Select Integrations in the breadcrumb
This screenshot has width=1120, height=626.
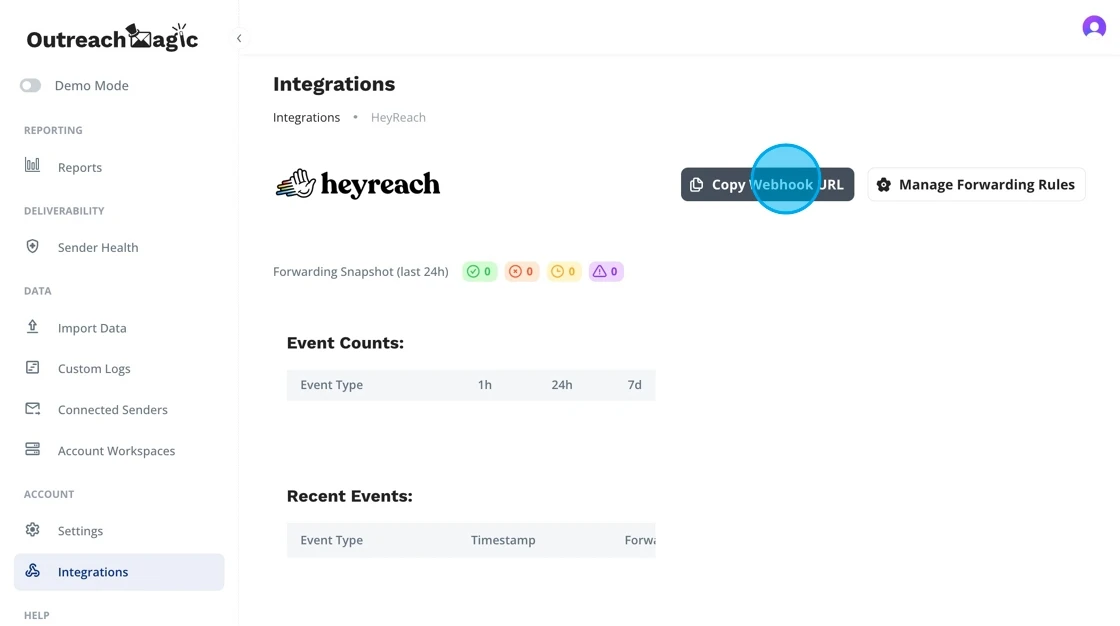(x=306, y=117)
